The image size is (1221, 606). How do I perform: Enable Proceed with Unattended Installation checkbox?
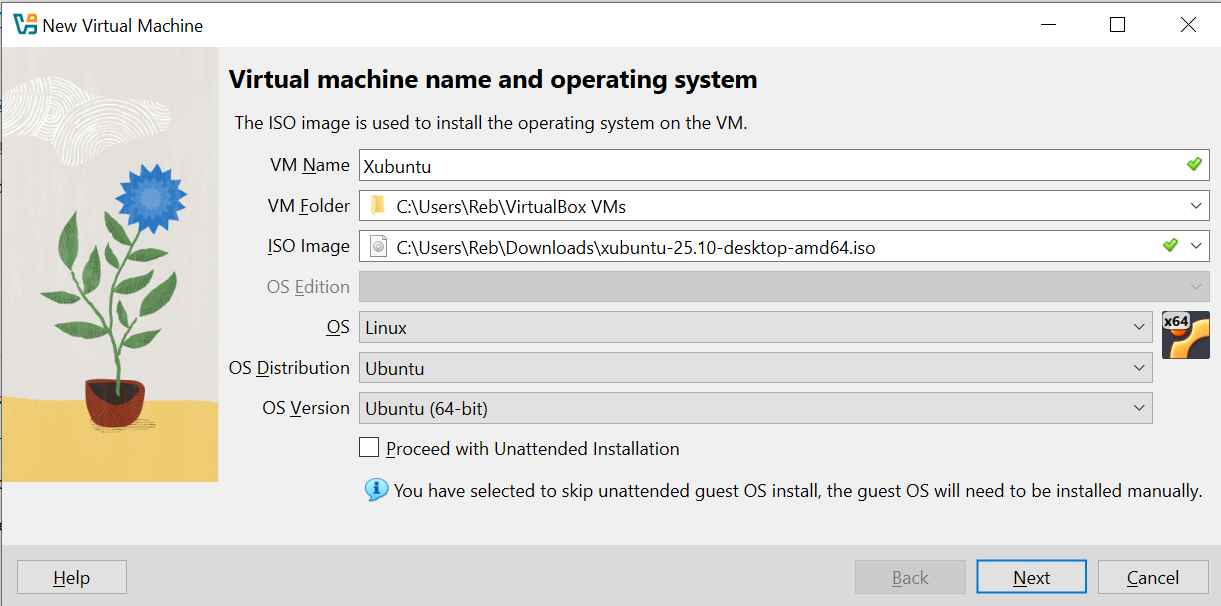point(370,448)
